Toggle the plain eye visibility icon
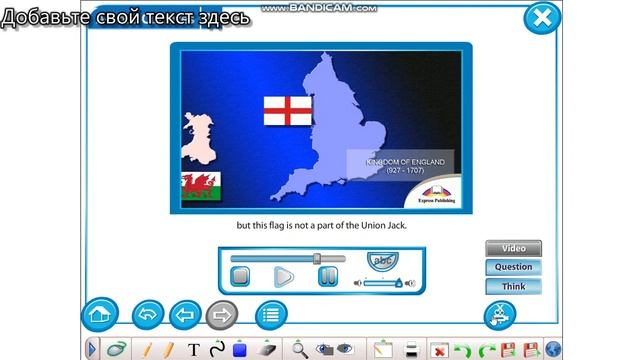Image resolution: width=640 pixels, height=360 pixels. point(345,349)
